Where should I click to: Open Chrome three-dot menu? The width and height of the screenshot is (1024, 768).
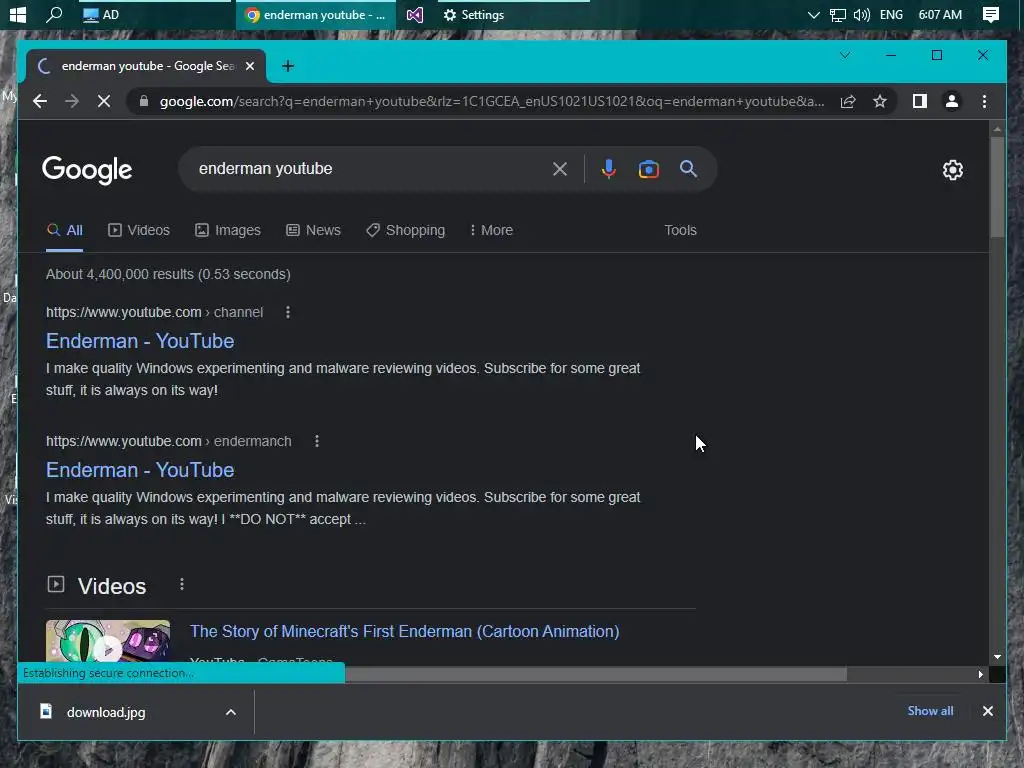coord(984,101)
